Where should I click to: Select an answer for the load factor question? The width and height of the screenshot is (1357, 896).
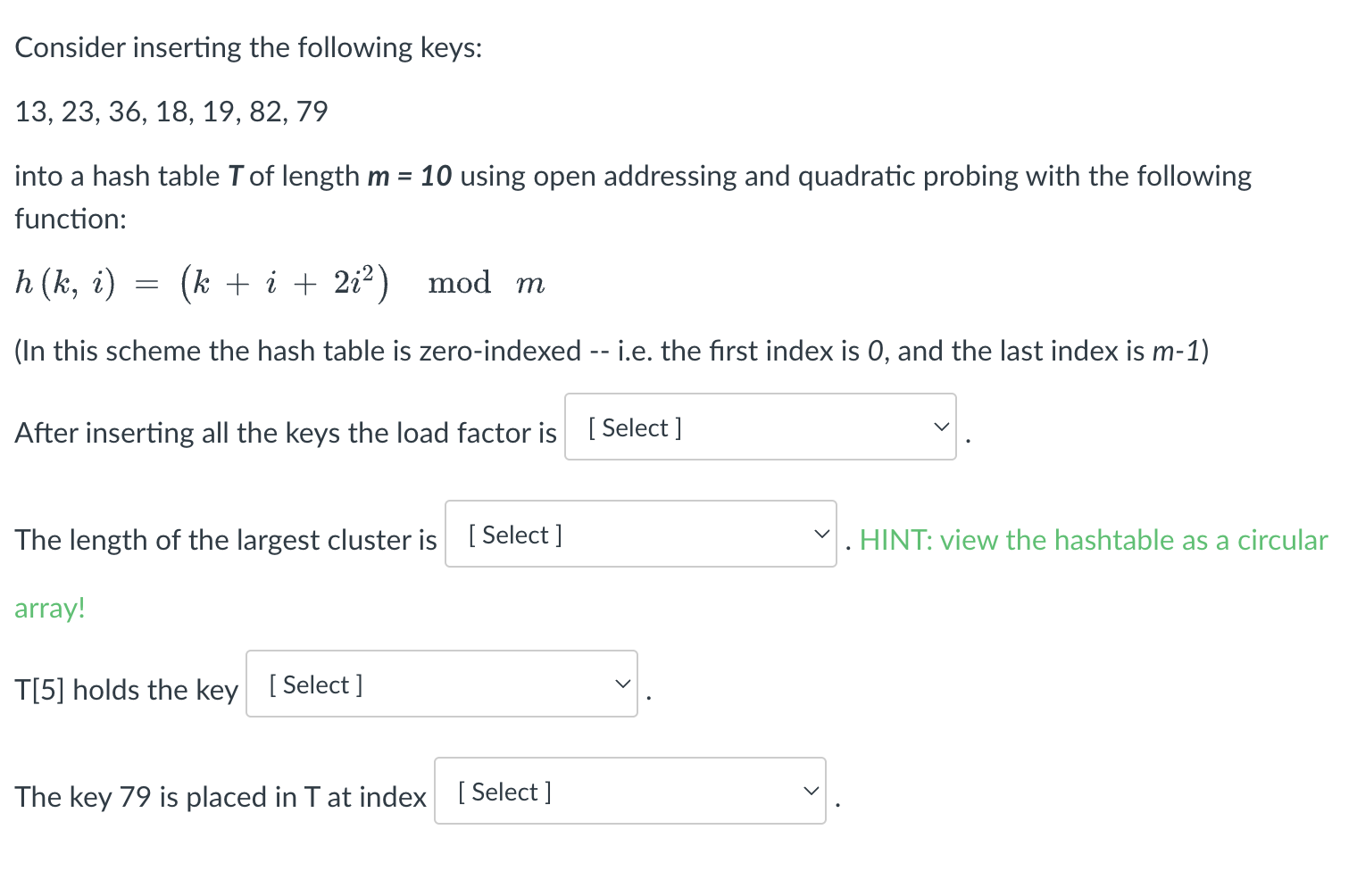click(x=759, y=427)
